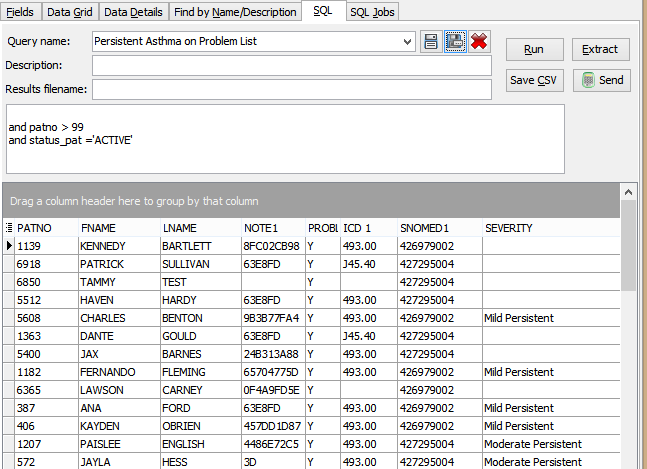Click the SNOMED1 column header
Screen dimensions: 647x469
(440, 228)
